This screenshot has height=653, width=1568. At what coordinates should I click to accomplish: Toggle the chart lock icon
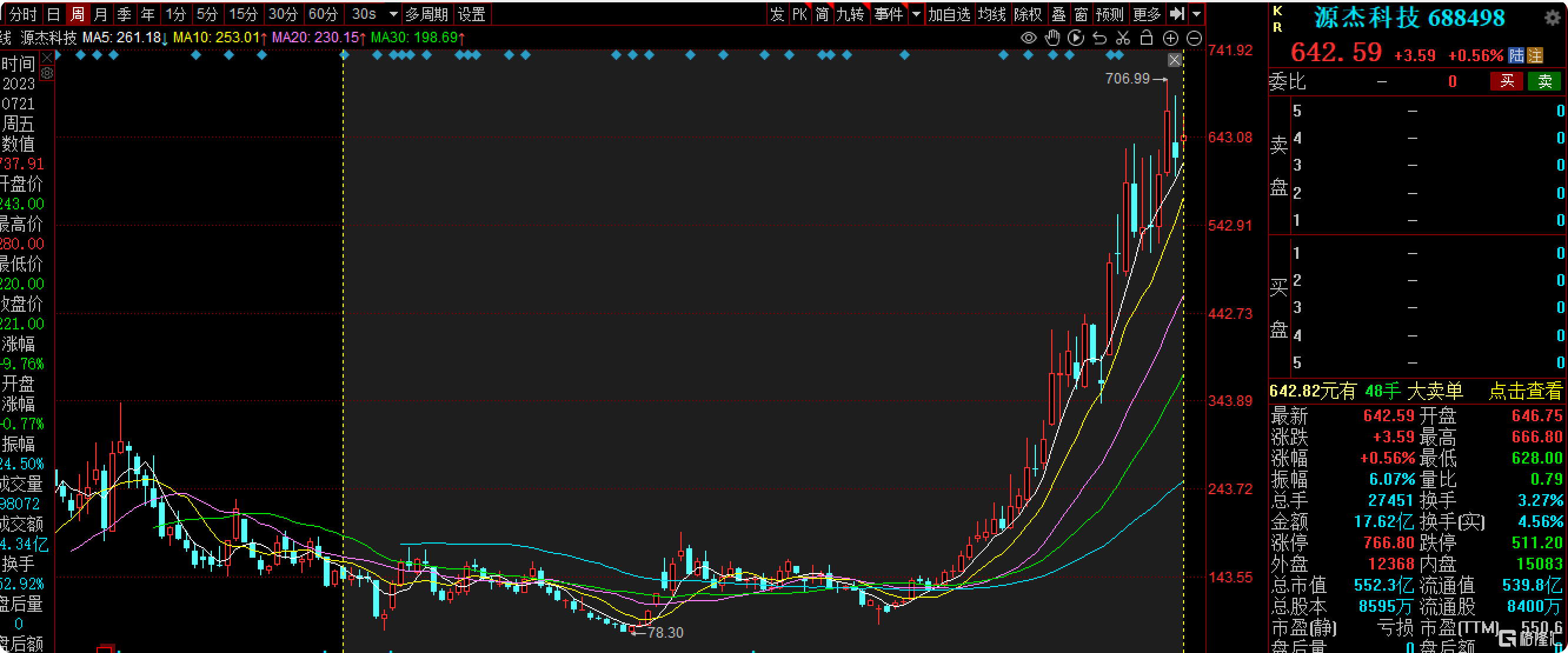1146,38
